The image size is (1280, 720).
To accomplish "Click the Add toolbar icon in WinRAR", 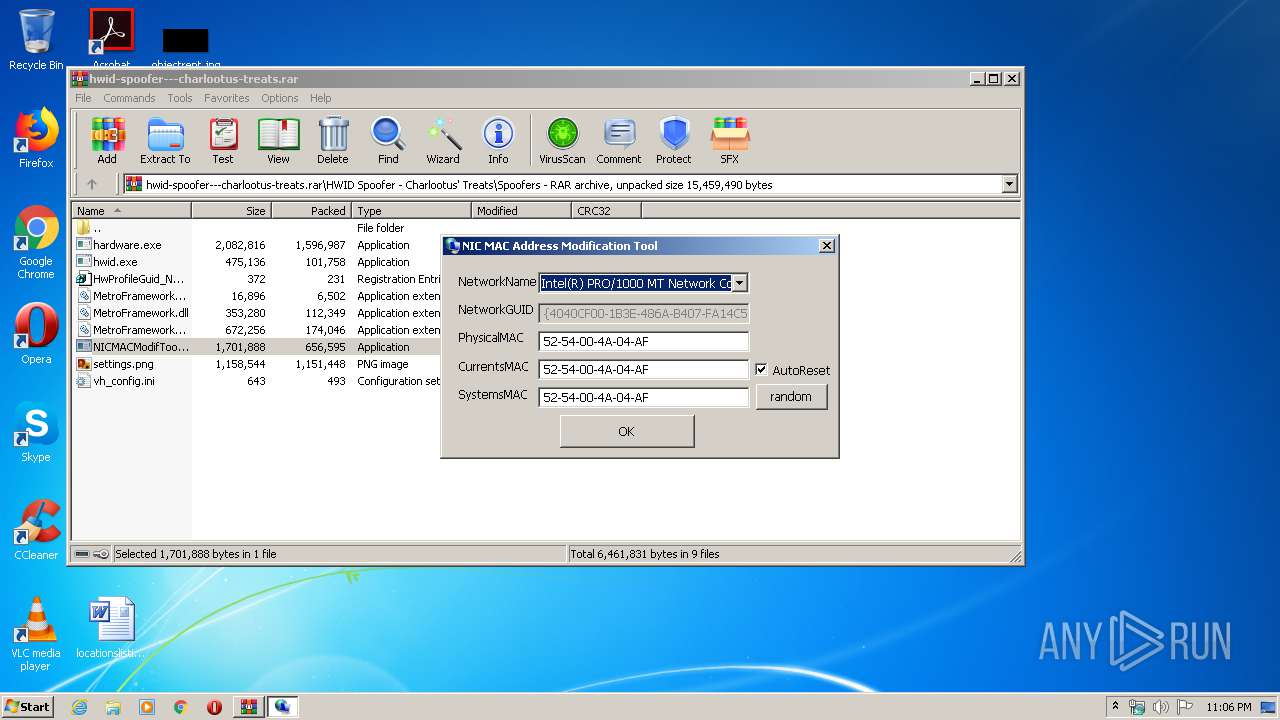I will pos(107,140).
